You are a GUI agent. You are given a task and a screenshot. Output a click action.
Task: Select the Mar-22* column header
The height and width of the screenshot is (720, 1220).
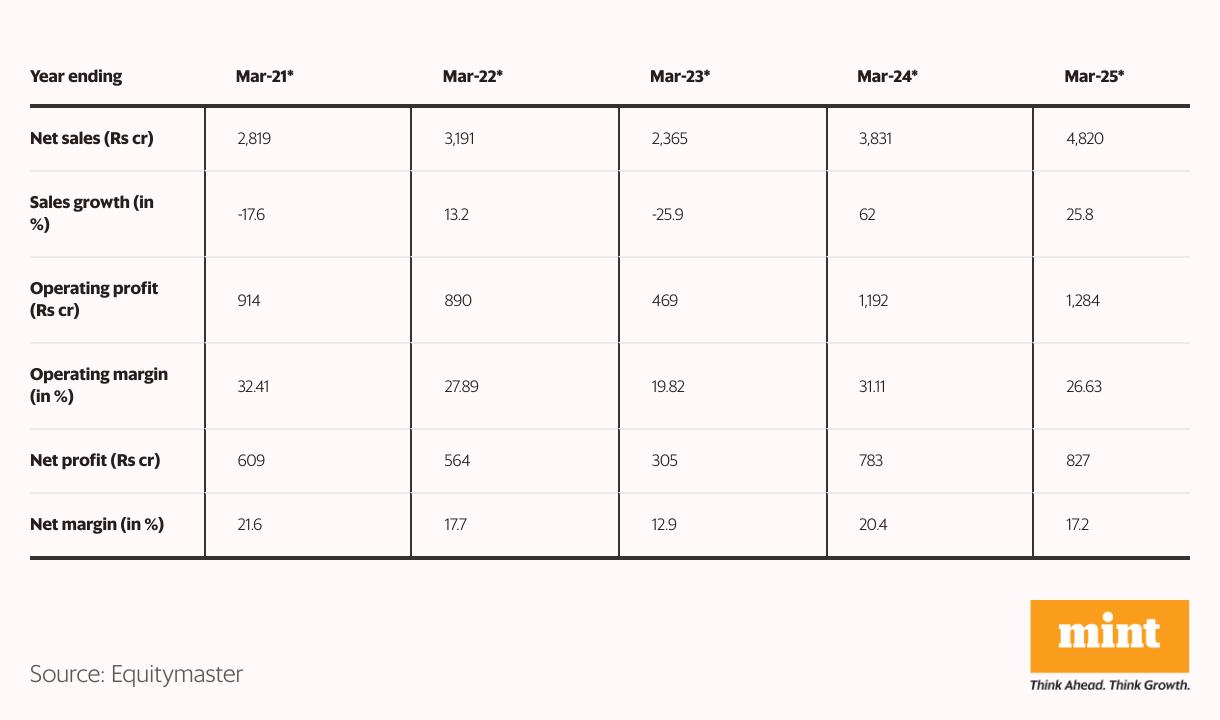(x=472, y=76)
